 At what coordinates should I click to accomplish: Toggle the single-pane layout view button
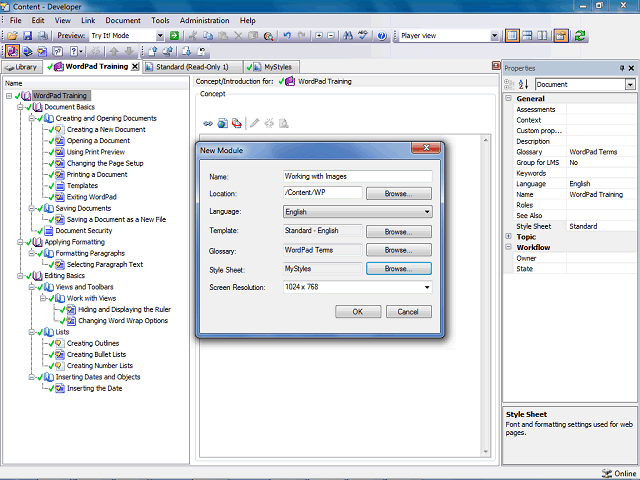pyautogui.click(x=512, y=36)
